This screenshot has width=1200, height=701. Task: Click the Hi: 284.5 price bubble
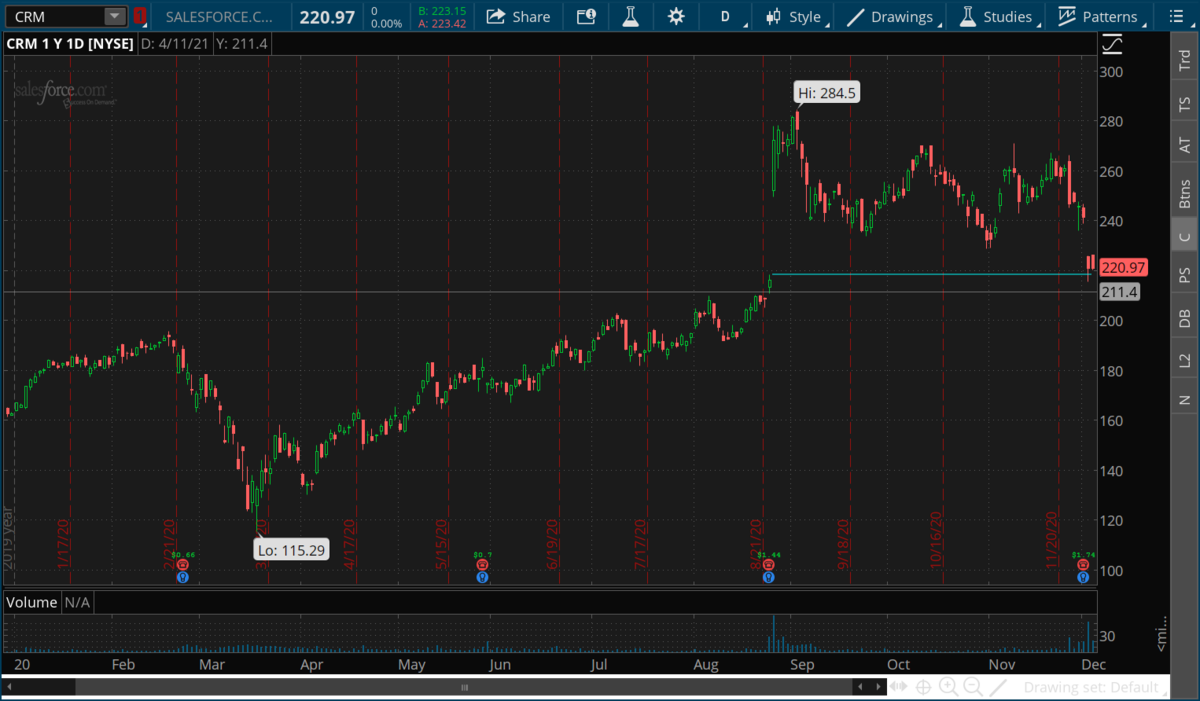coord(827,93)
